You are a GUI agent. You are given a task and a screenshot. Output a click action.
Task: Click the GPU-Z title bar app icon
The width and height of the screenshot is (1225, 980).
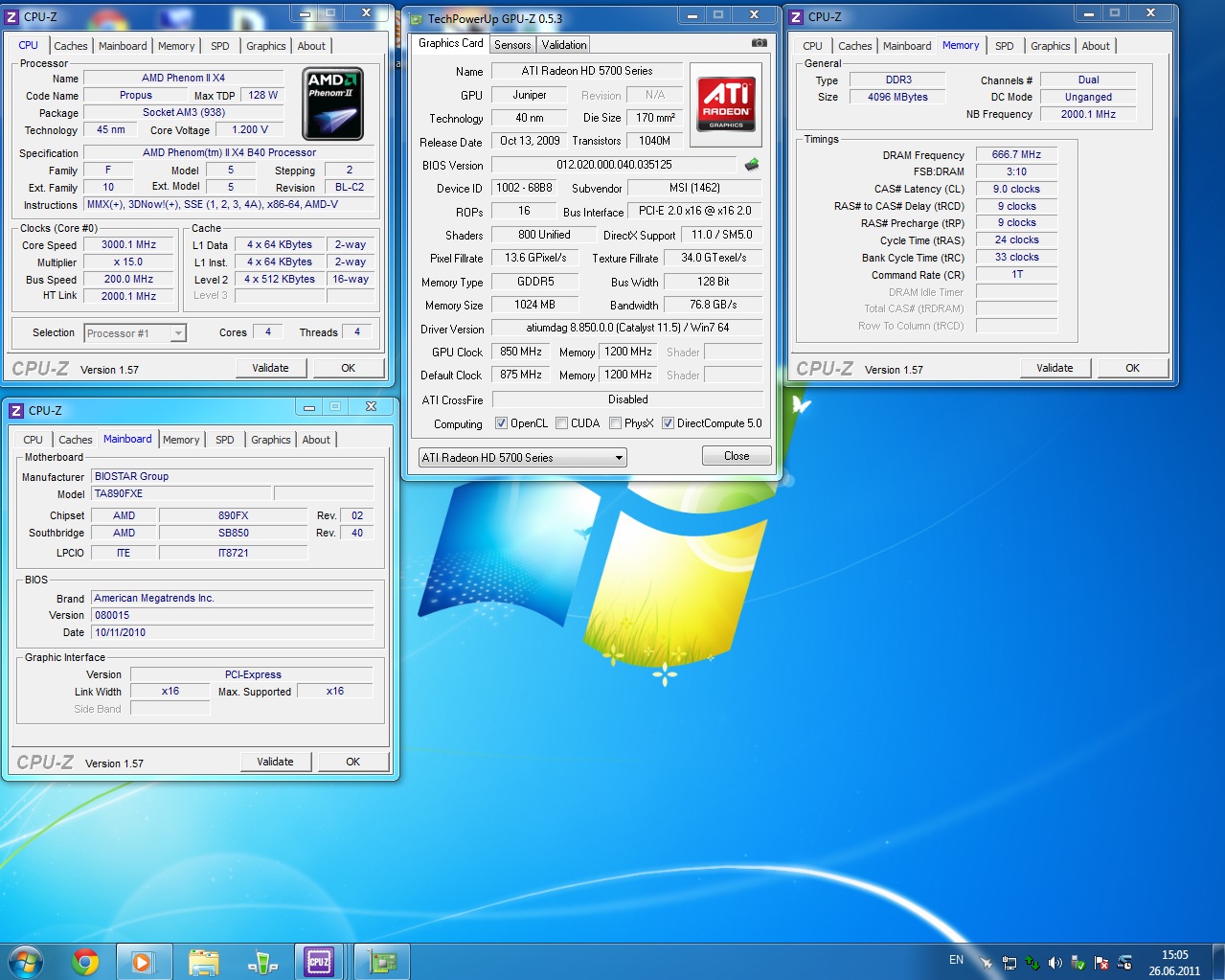(417, 18)
